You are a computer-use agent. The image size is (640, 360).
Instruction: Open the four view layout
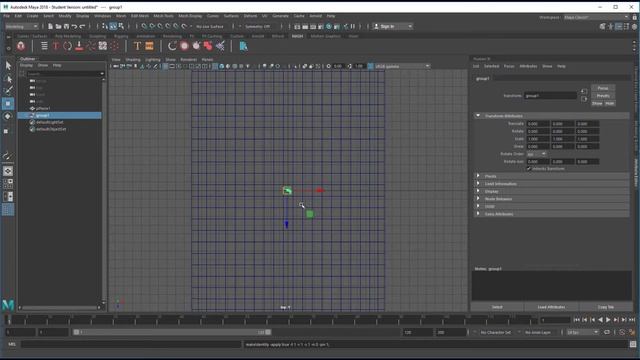coord(8,184)
